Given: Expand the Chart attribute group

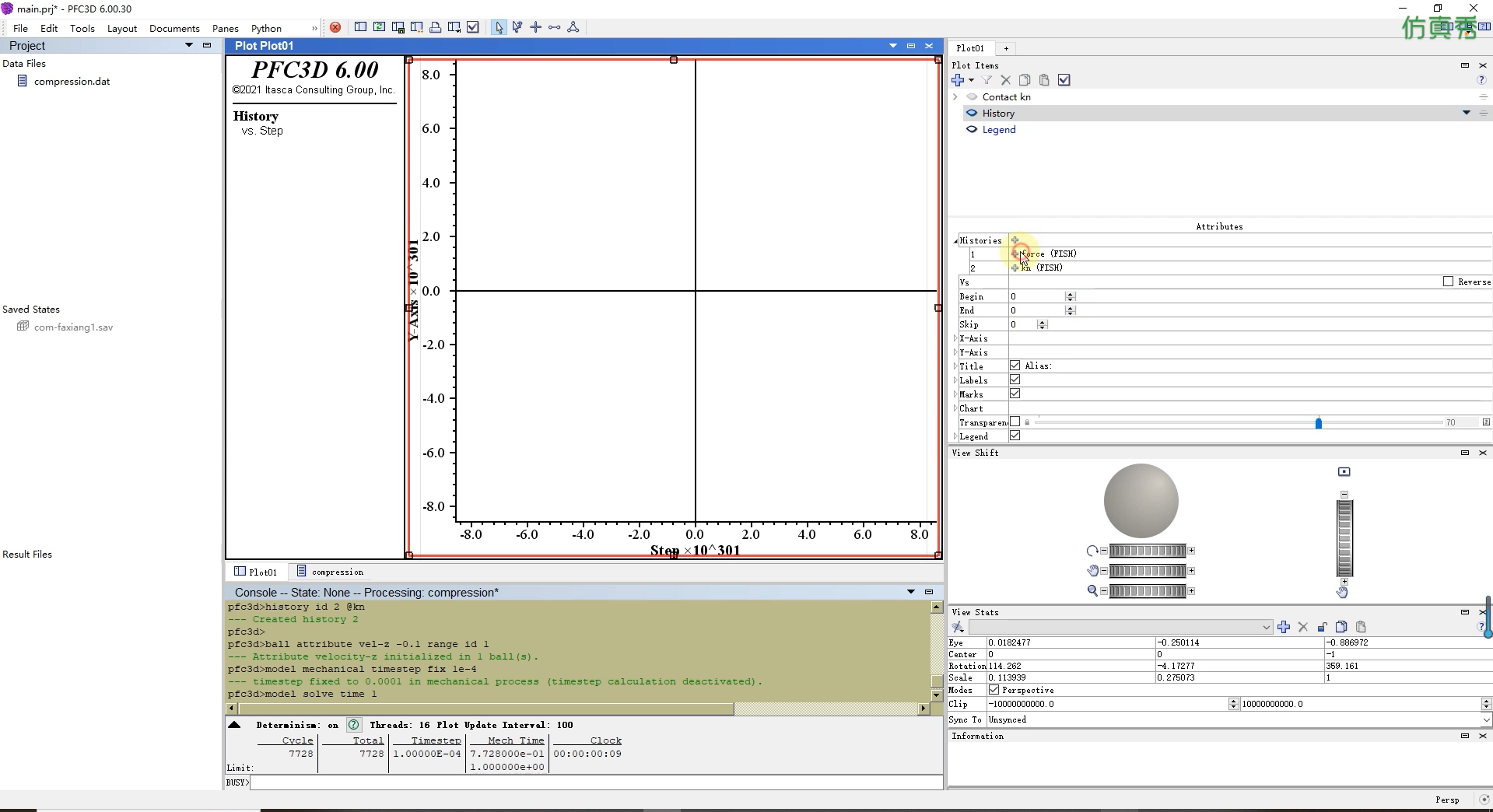Looking at the screenshot, I should 955,408.
